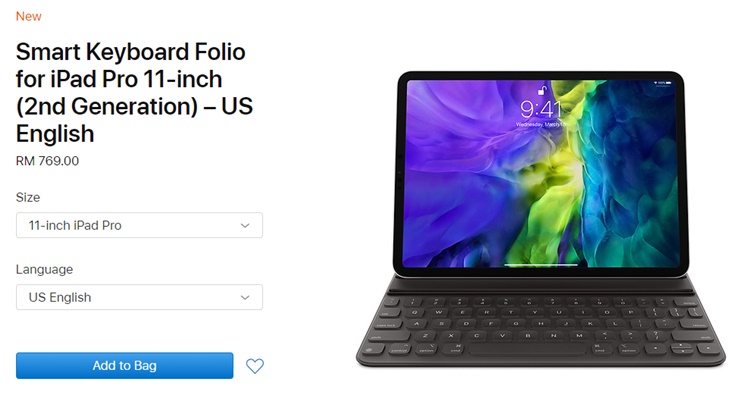Open the 11-inch iPad Pro size dropdown
The width and height of the screenshot is (750, 394).
click(x=139, y=225)
